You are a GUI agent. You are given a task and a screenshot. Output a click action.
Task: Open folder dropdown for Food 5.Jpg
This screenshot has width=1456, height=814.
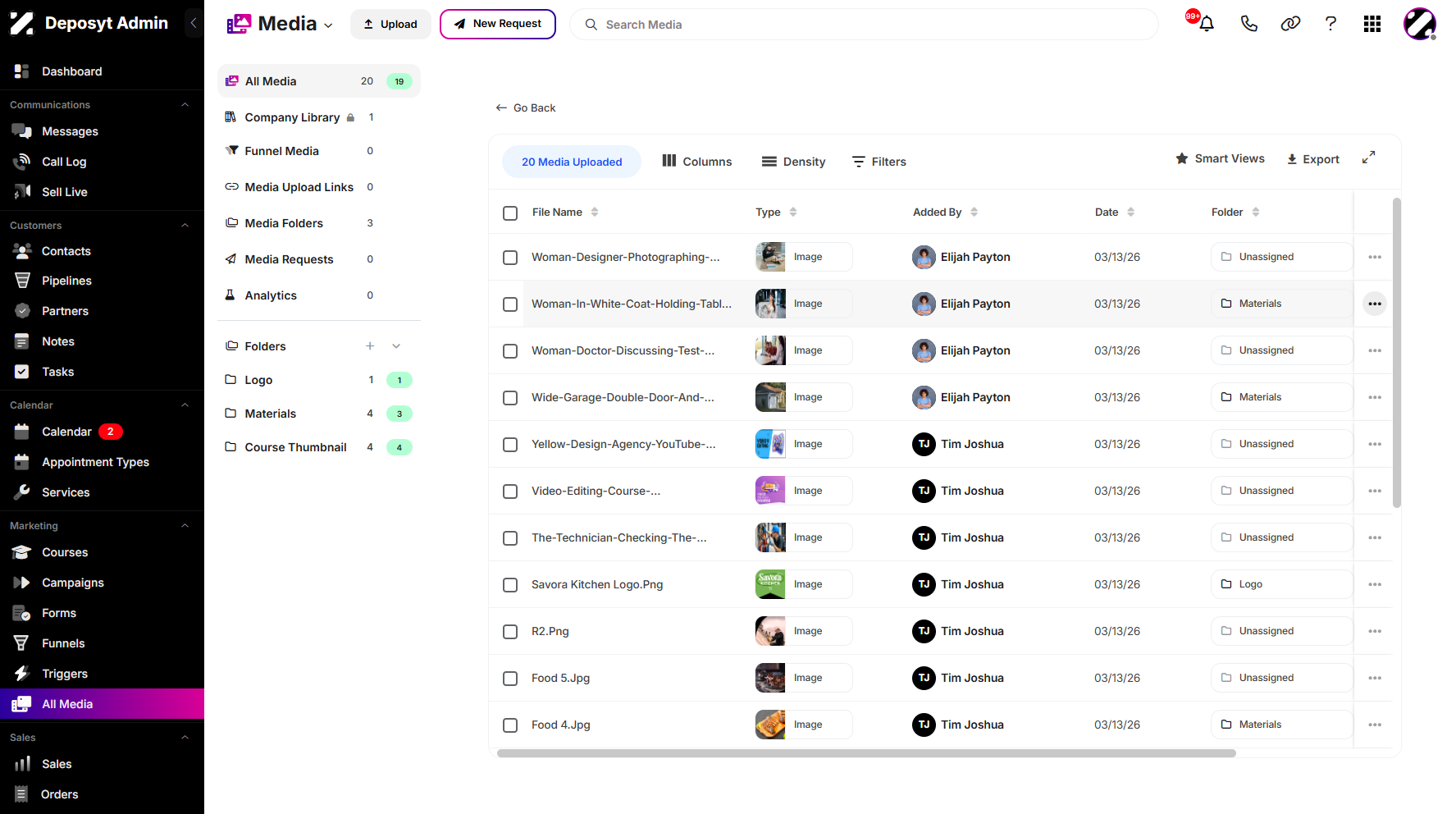(x=1281, y=678)
